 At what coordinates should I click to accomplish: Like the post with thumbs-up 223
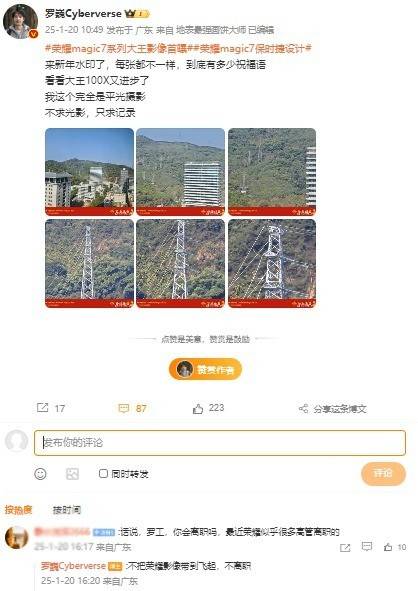tap(198, 408)
